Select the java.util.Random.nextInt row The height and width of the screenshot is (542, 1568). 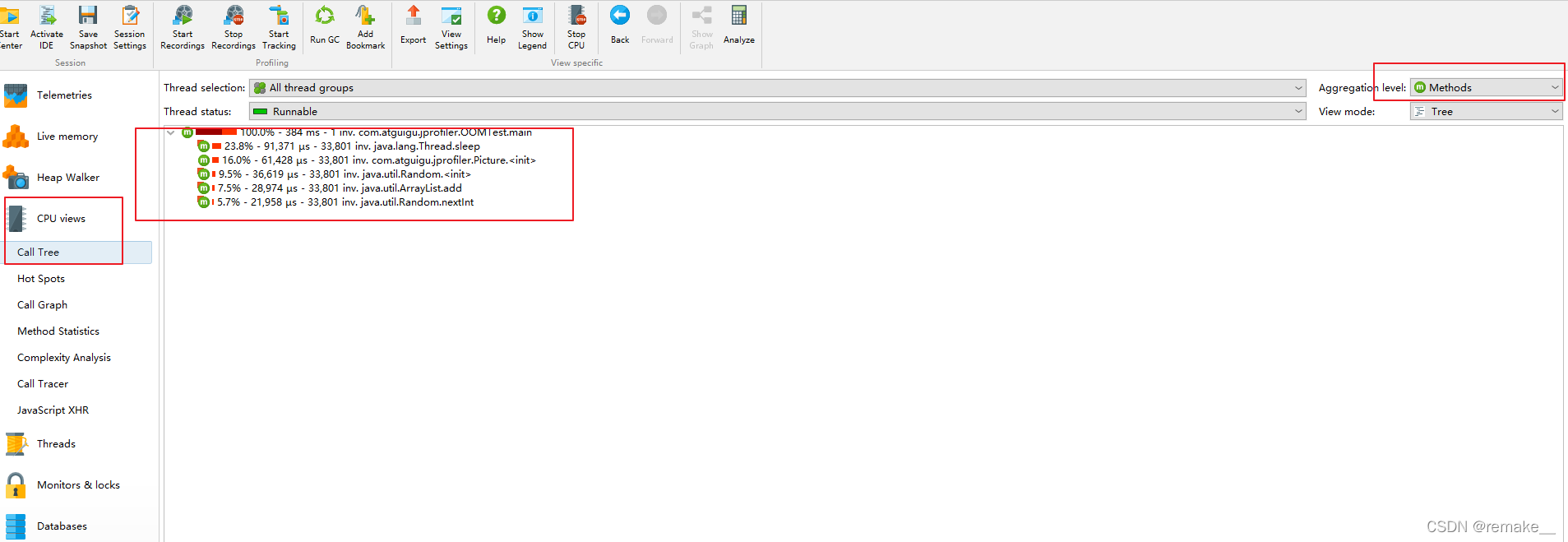[x=335, y=202]
